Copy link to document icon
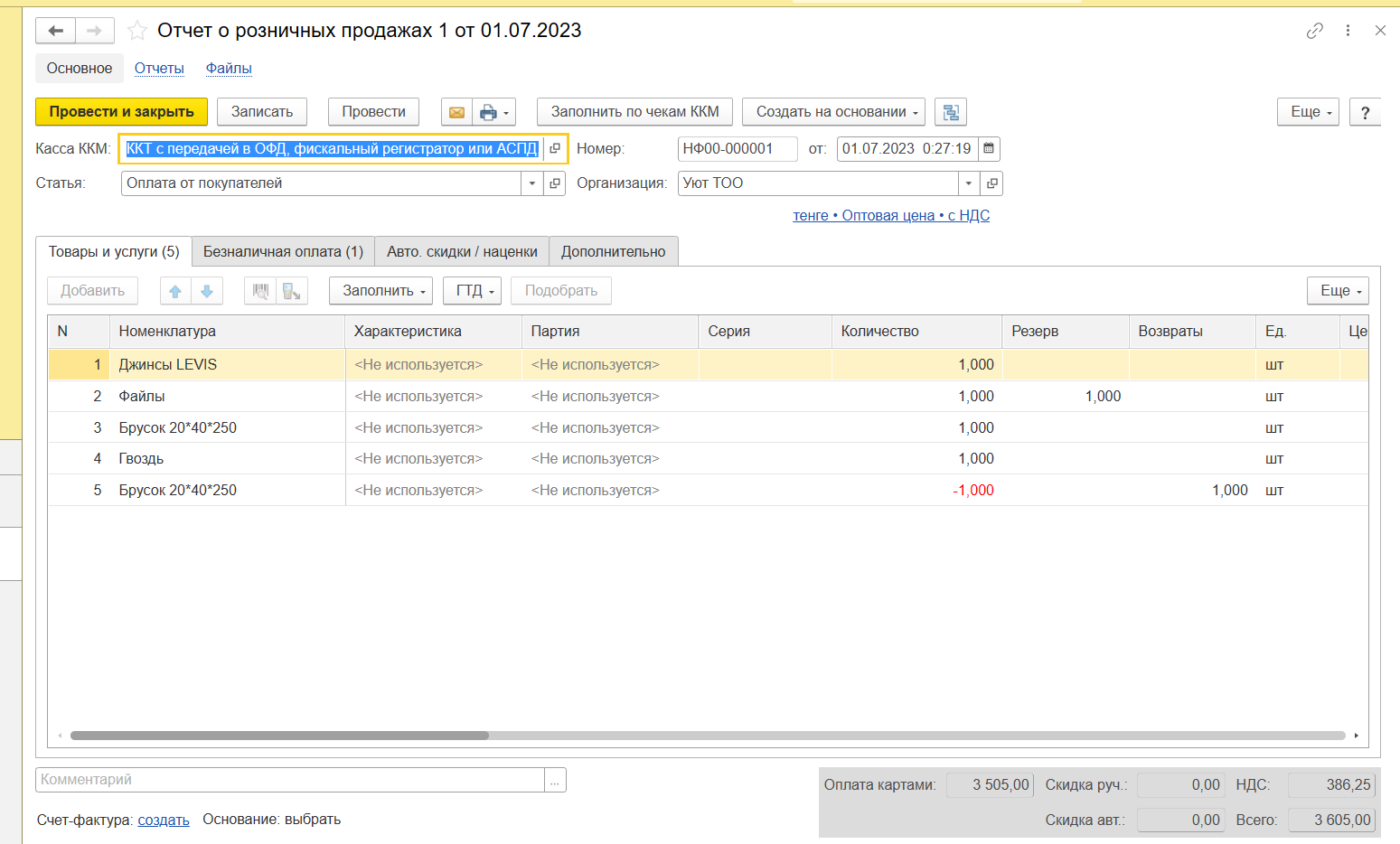The image size is (1400, 844). coord(1314,31)
